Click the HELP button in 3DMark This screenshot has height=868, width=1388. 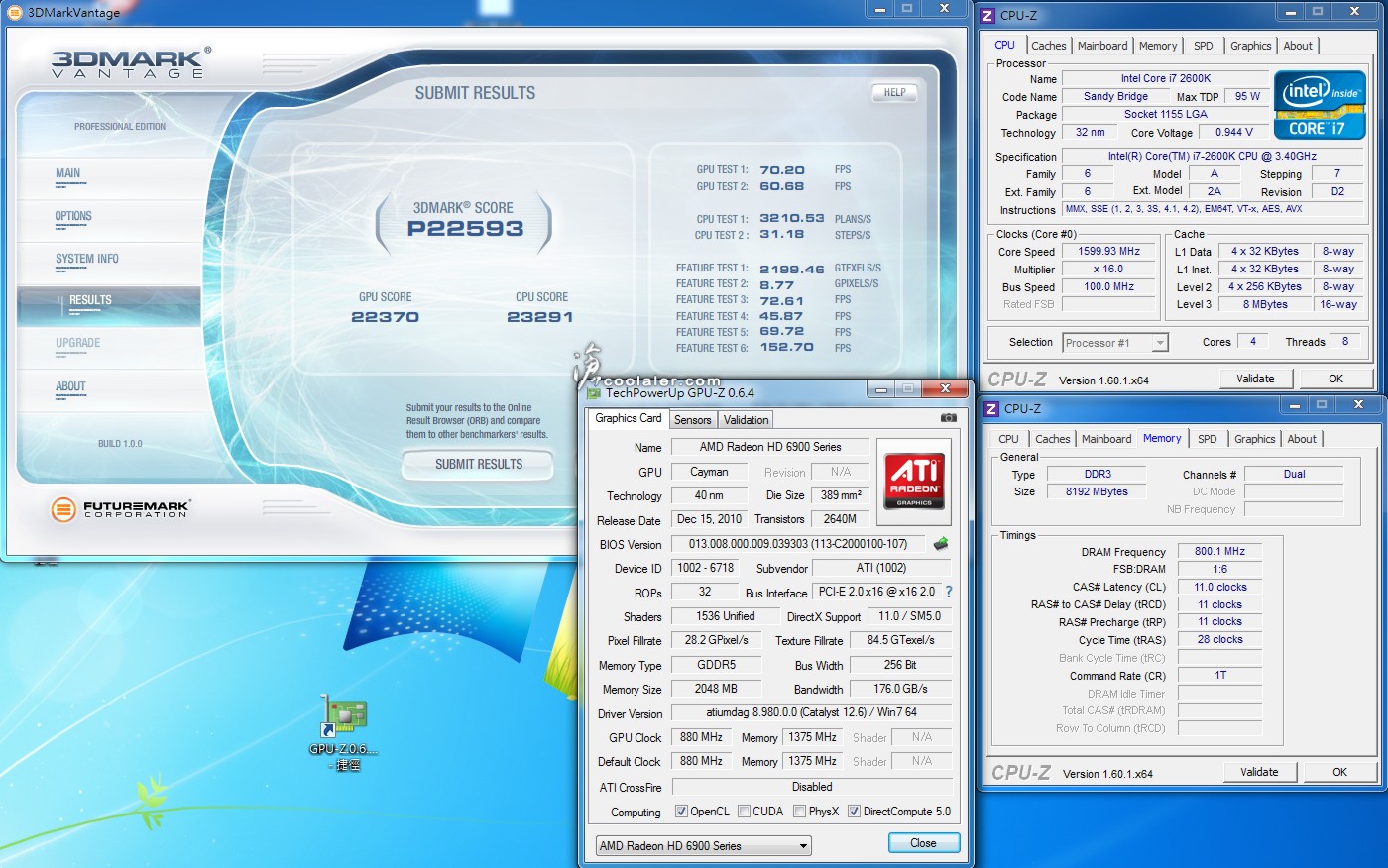click(894, 92)
